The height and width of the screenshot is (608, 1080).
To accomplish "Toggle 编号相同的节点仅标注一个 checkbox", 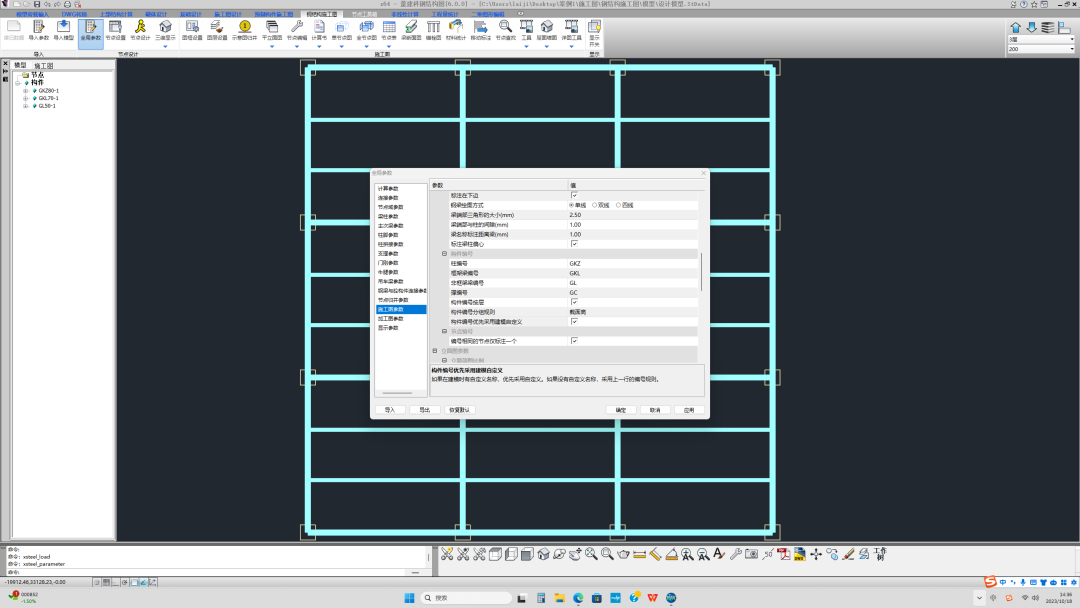I will click(574, 341).
